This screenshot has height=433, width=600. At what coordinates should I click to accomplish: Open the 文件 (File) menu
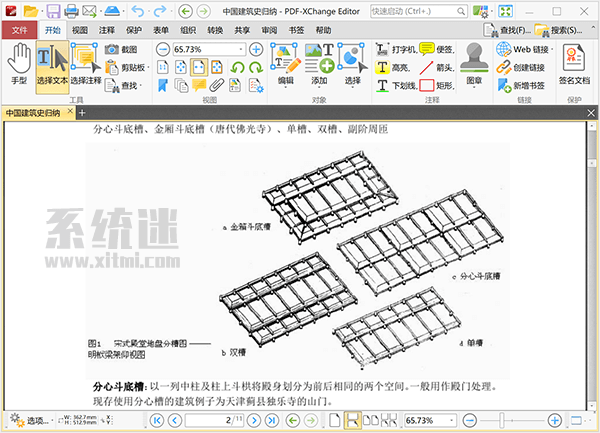(x=19, y=30)
